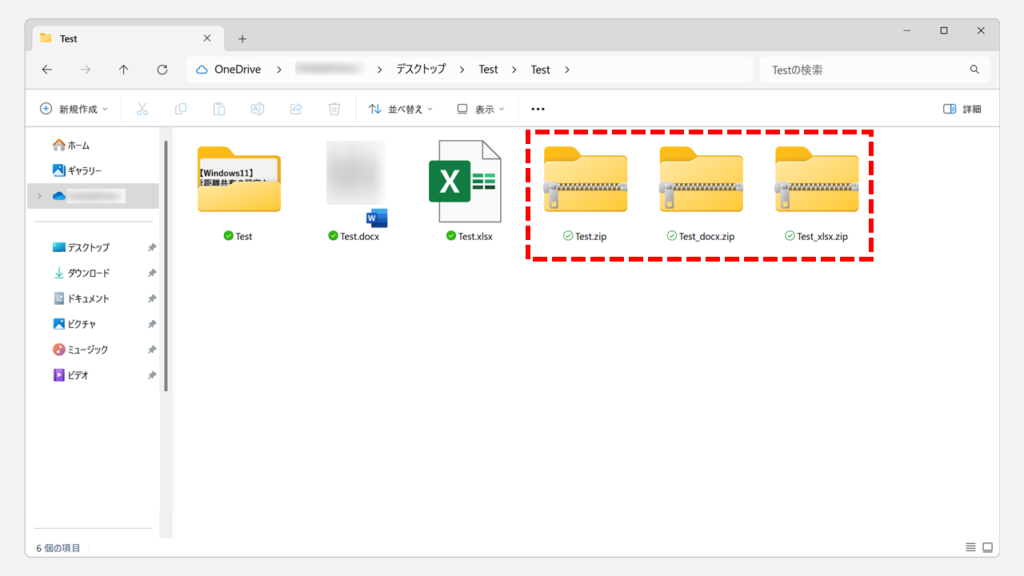Refresh the current folder view
Image resolution: width=1024 pixels, height=576 pixels.
coord(162,69)
